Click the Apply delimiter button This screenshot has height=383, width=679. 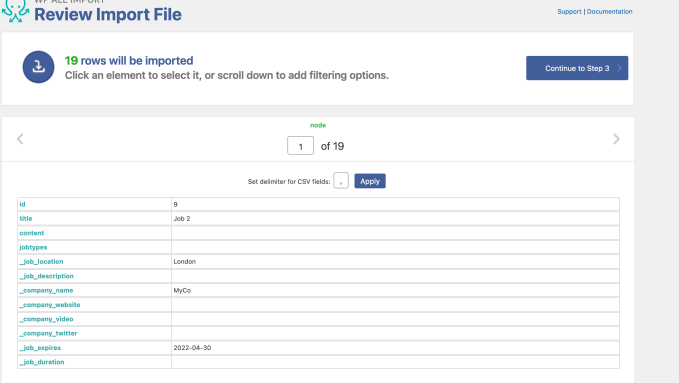370,181
